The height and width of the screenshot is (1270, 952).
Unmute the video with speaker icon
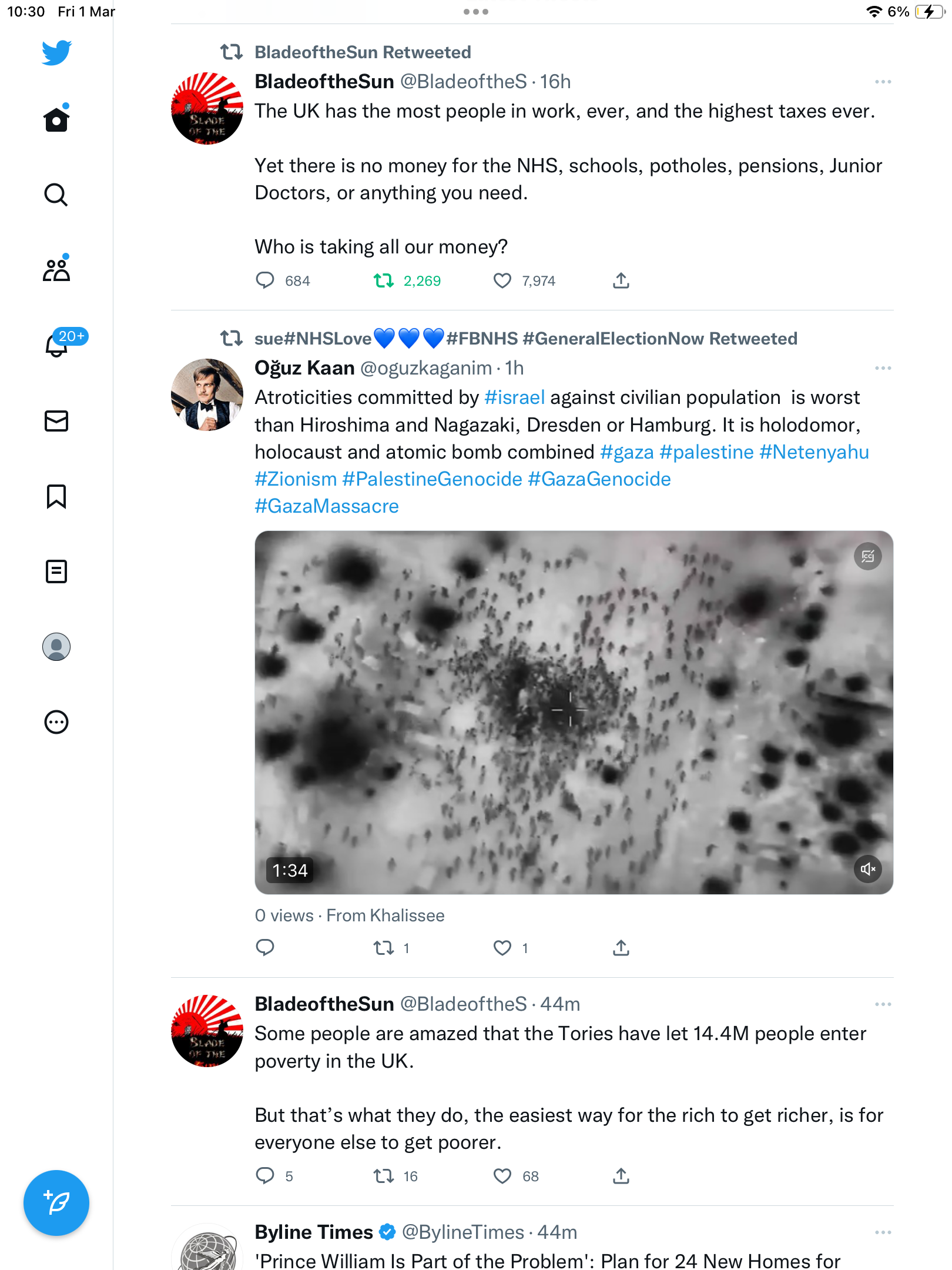point(868,869)
